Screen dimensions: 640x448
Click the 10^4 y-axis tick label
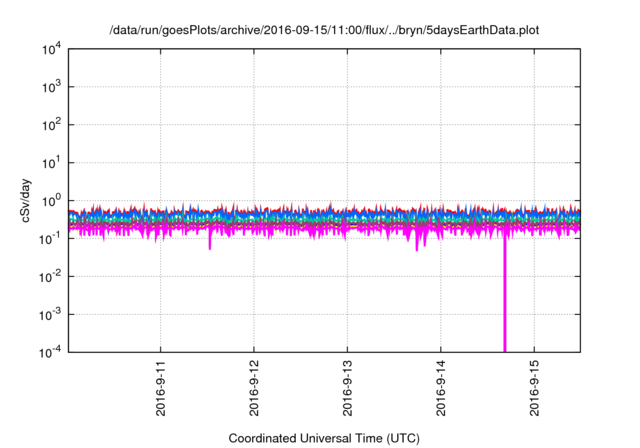point(51,49)
